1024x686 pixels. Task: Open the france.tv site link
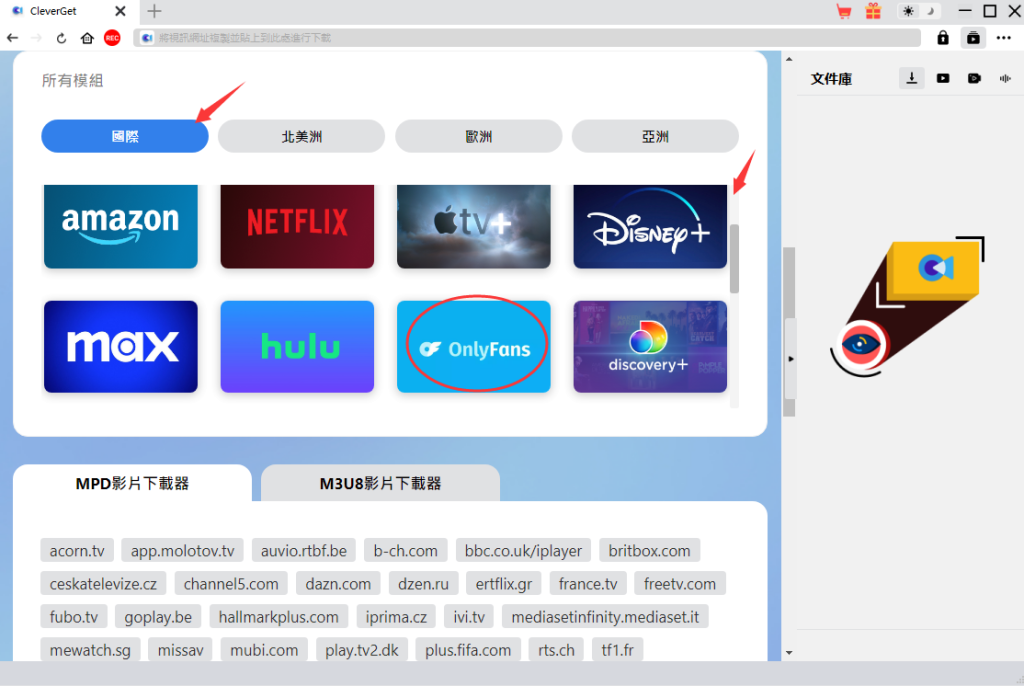[588, 583]
